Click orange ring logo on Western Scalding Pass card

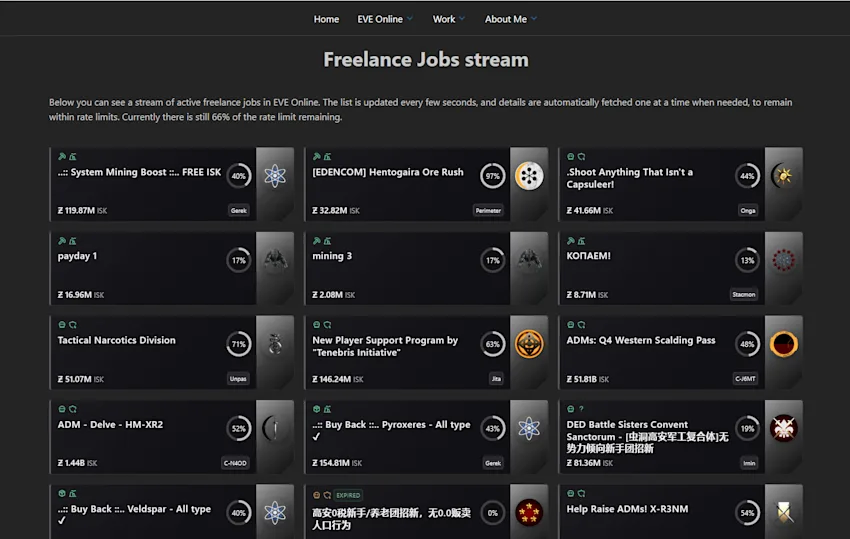tap(783, 344)
